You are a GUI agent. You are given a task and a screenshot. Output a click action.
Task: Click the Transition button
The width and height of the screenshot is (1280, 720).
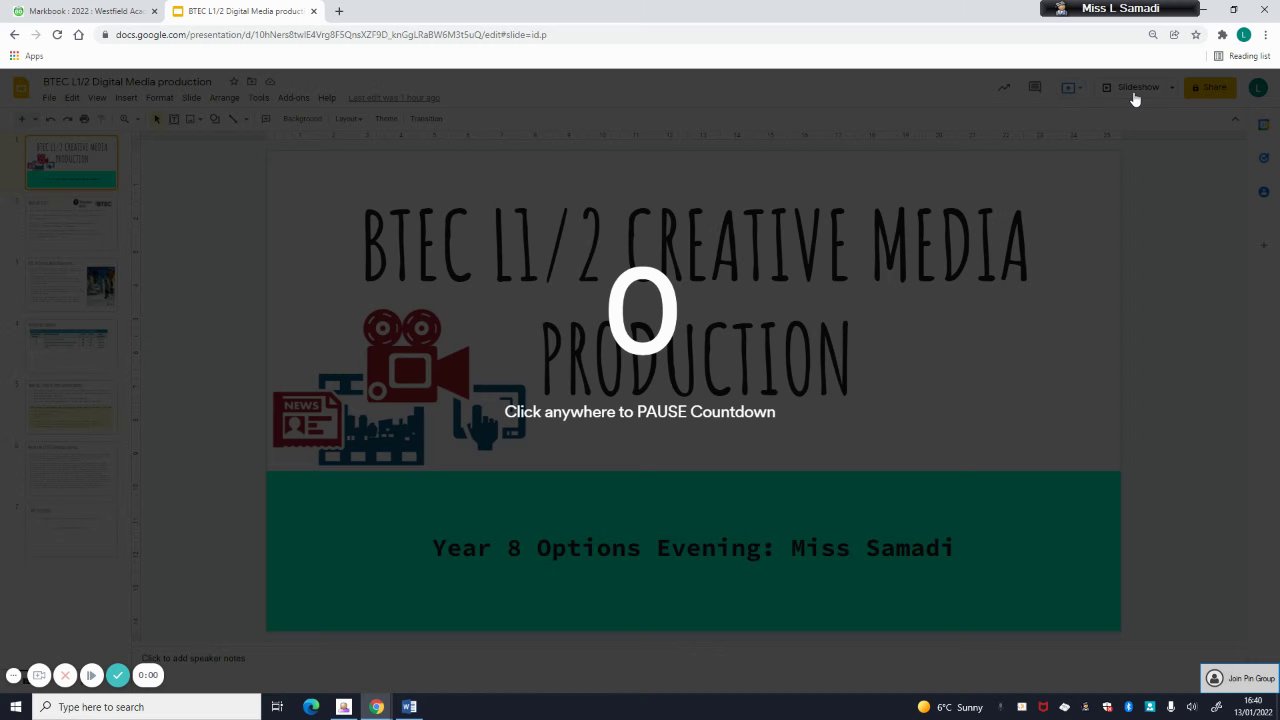click(x=426, y=119)
